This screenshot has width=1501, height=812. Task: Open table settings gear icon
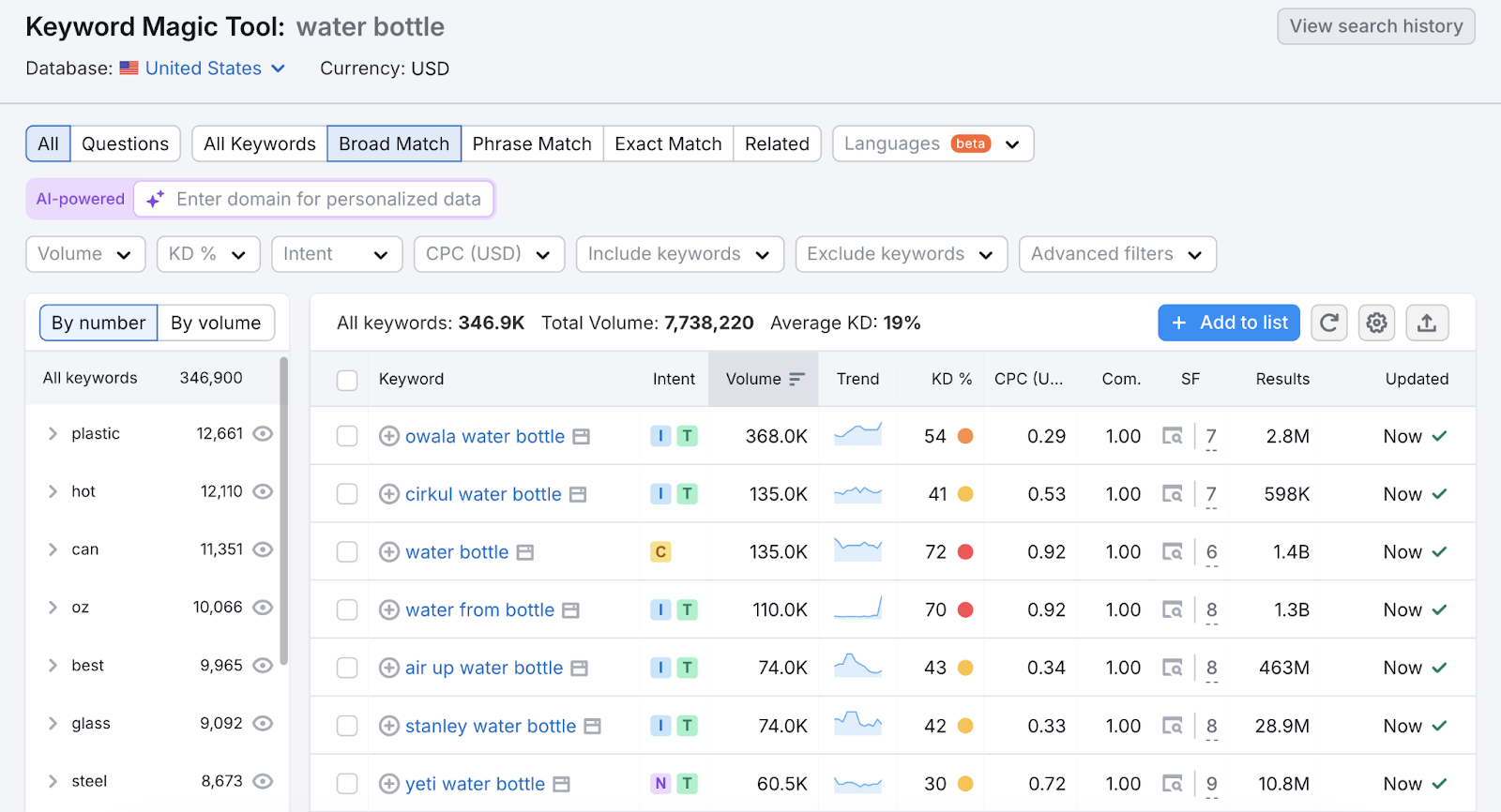pyautogui.click(x=1377, y=323)
